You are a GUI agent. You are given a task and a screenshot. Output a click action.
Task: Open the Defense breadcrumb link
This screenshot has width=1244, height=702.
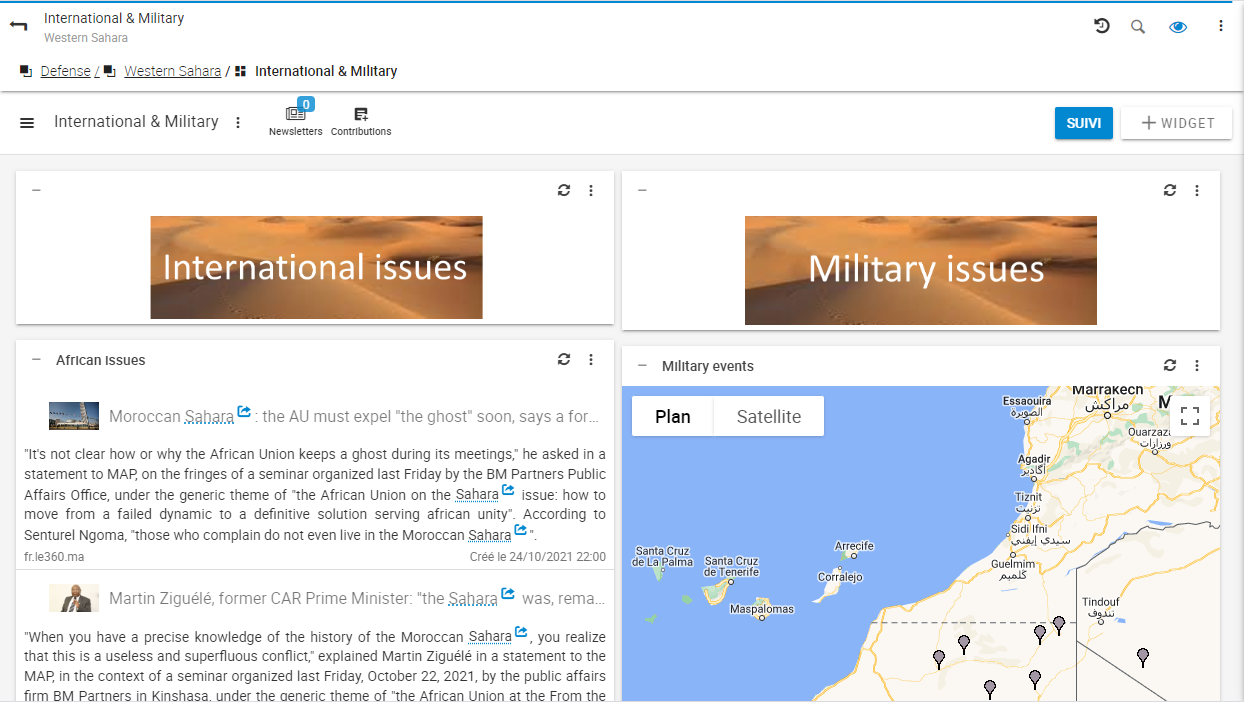coord(65,71)
